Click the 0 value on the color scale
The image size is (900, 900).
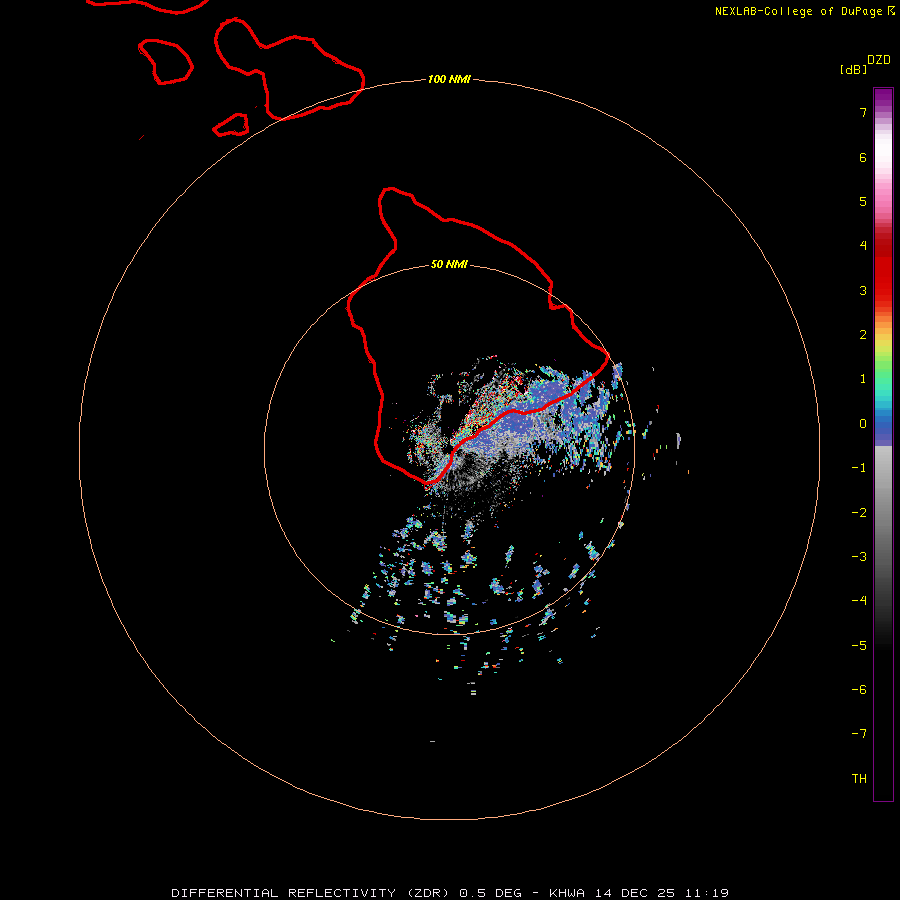pos(863,424)
